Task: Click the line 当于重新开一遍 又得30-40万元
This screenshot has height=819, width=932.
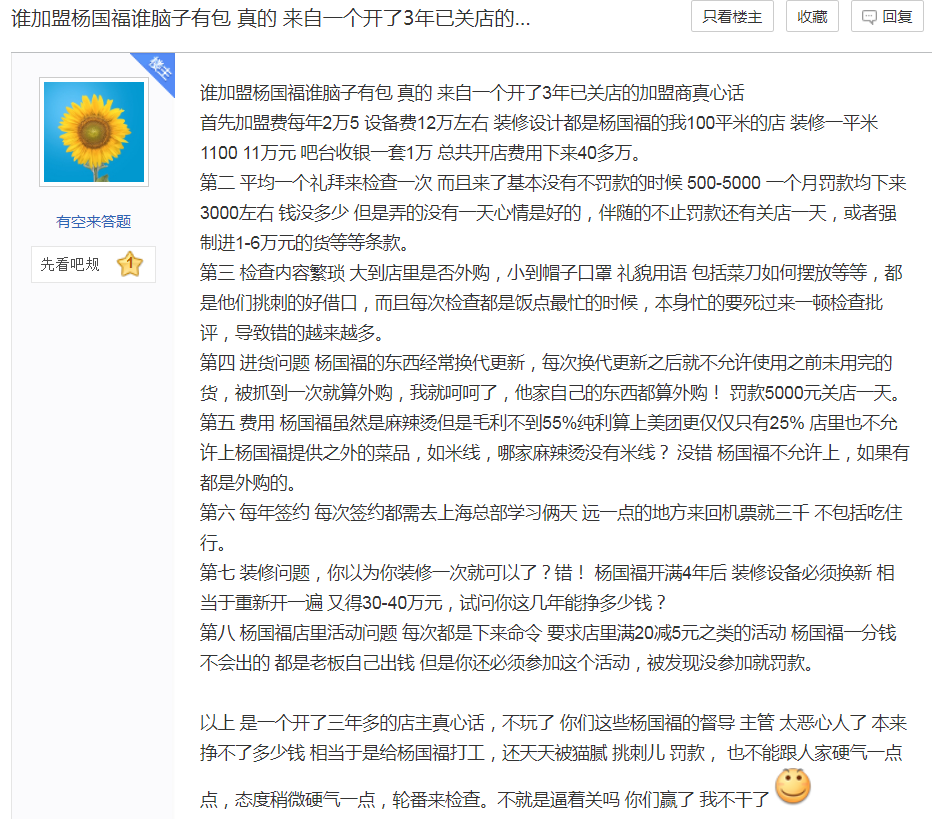Action: tap(432, 603)
